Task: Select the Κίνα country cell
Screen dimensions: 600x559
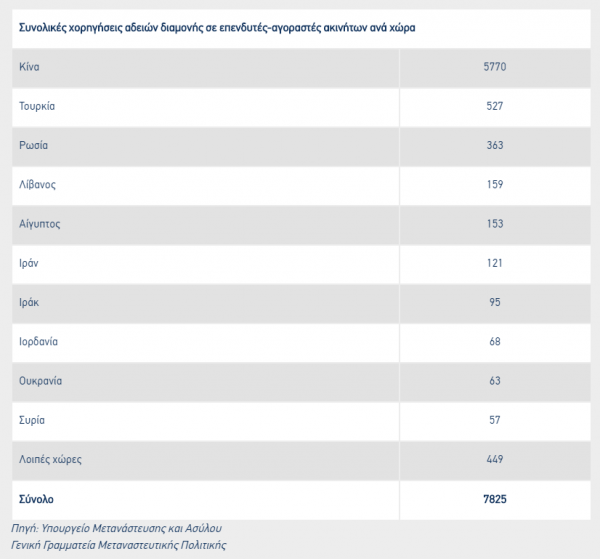Action: [x=29, y=67]
